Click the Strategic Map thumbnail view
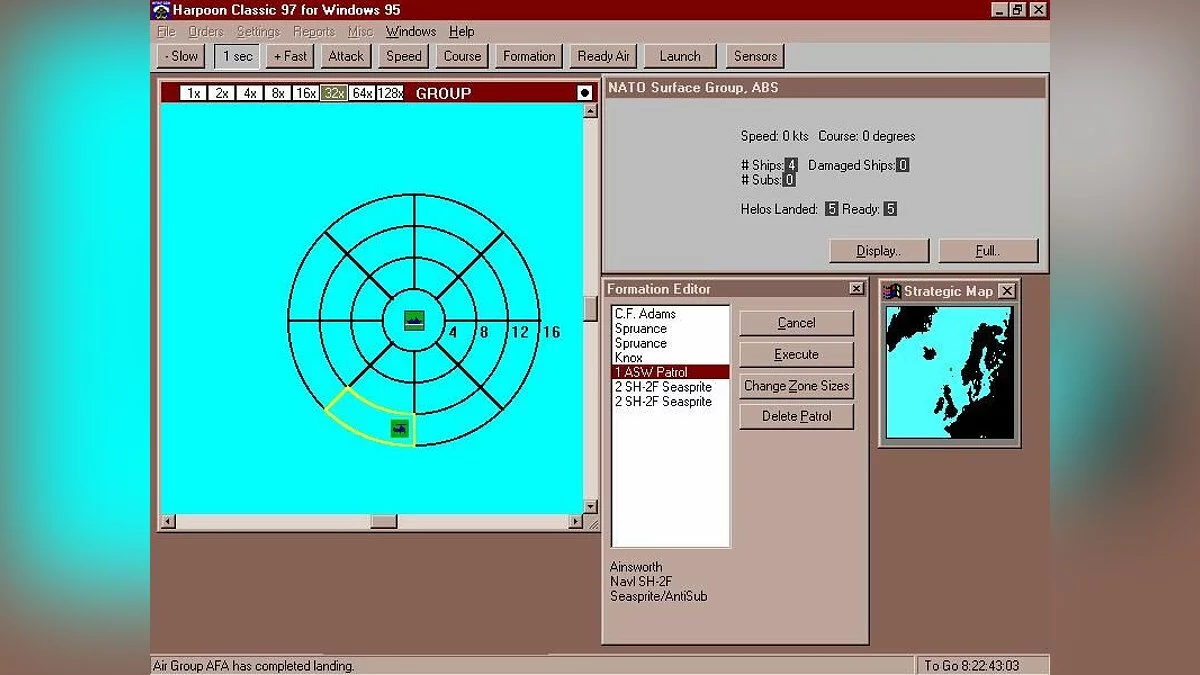This screenshot has width=1200, height=675. pyautogui.click(x=949, y=372)
